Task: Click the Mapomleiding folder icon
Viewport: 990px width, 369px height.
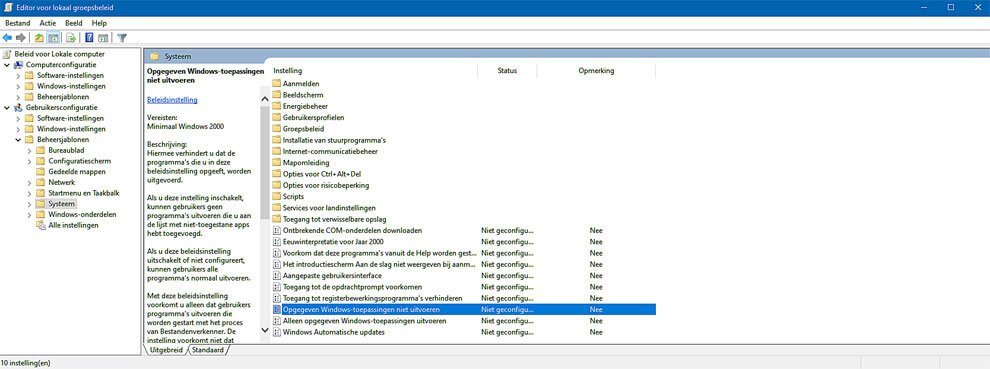Action: click(277, 162)
